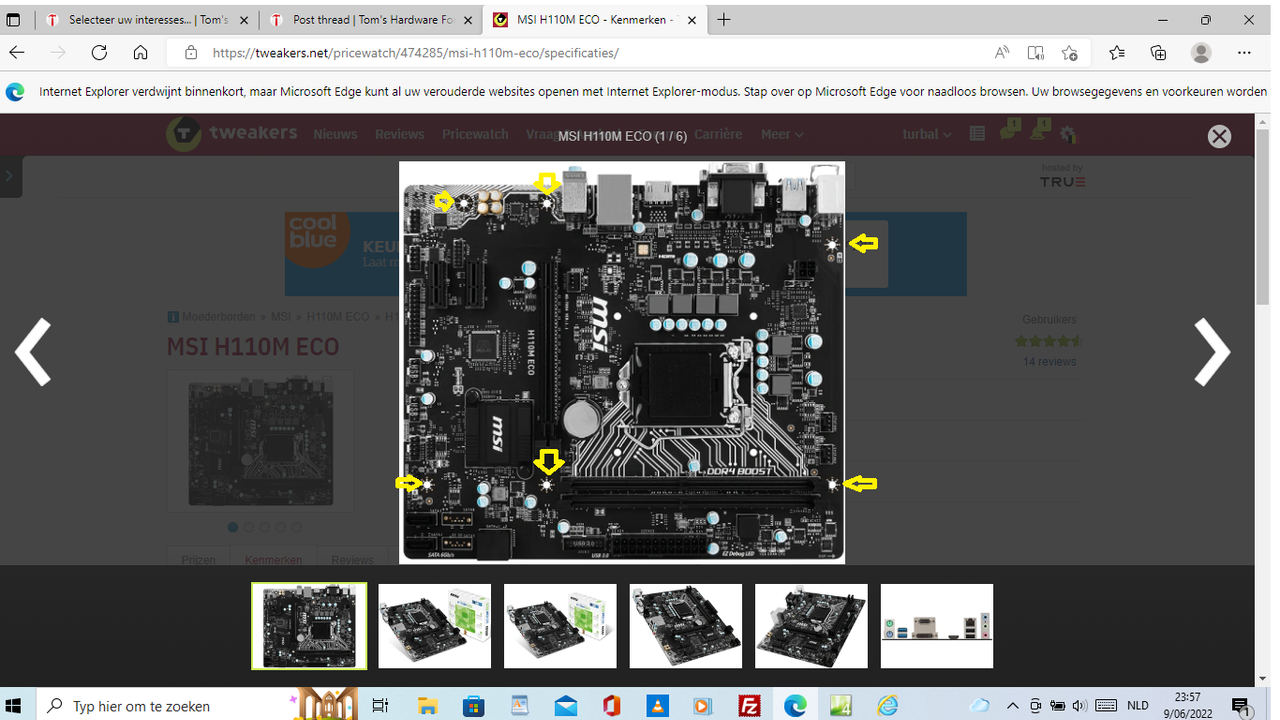Open the Favorites list

1117,53
